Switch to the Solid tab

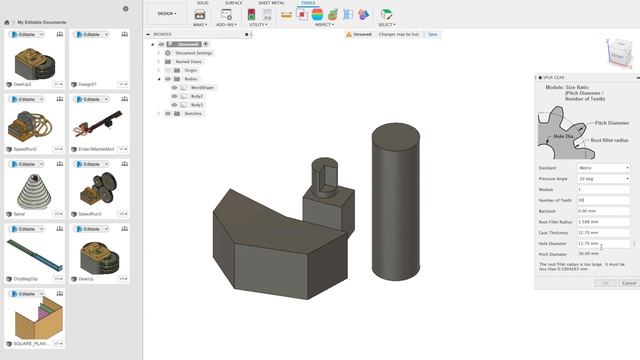[x=202, y=3]
